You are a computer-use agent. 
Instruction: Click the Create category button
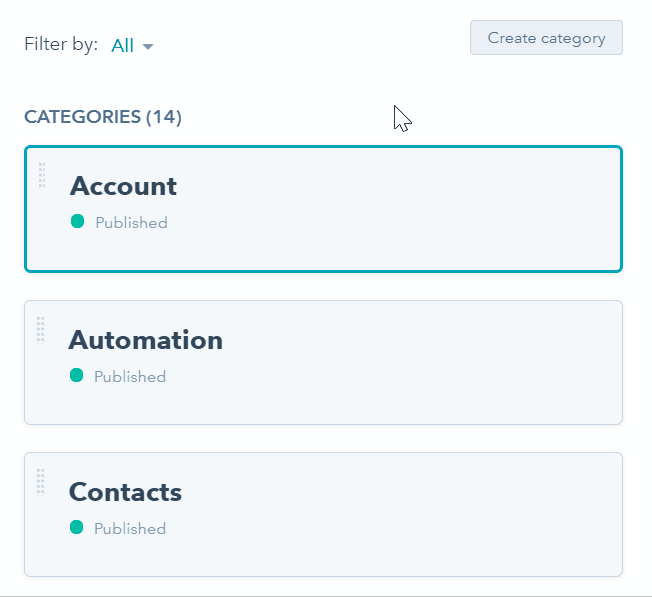coord(546,37)
